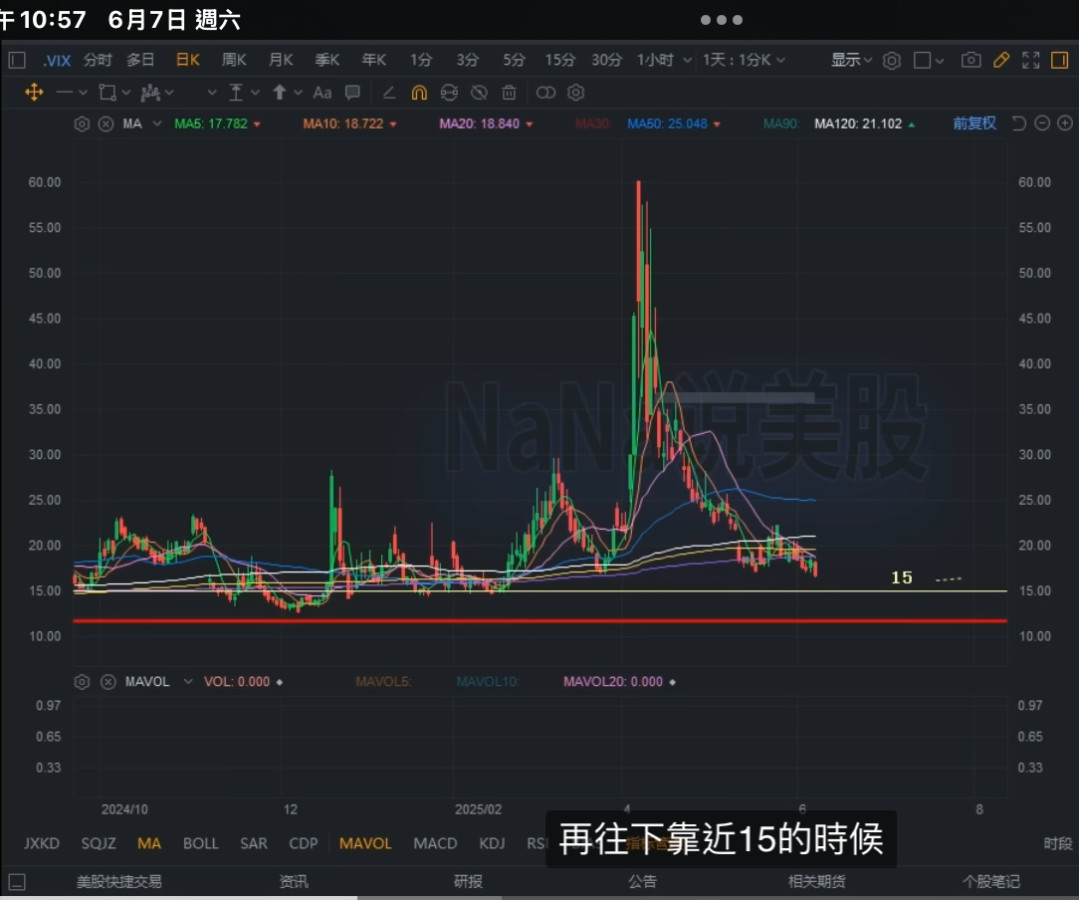Activate the magnet snap drawing tool

(419, 93)
